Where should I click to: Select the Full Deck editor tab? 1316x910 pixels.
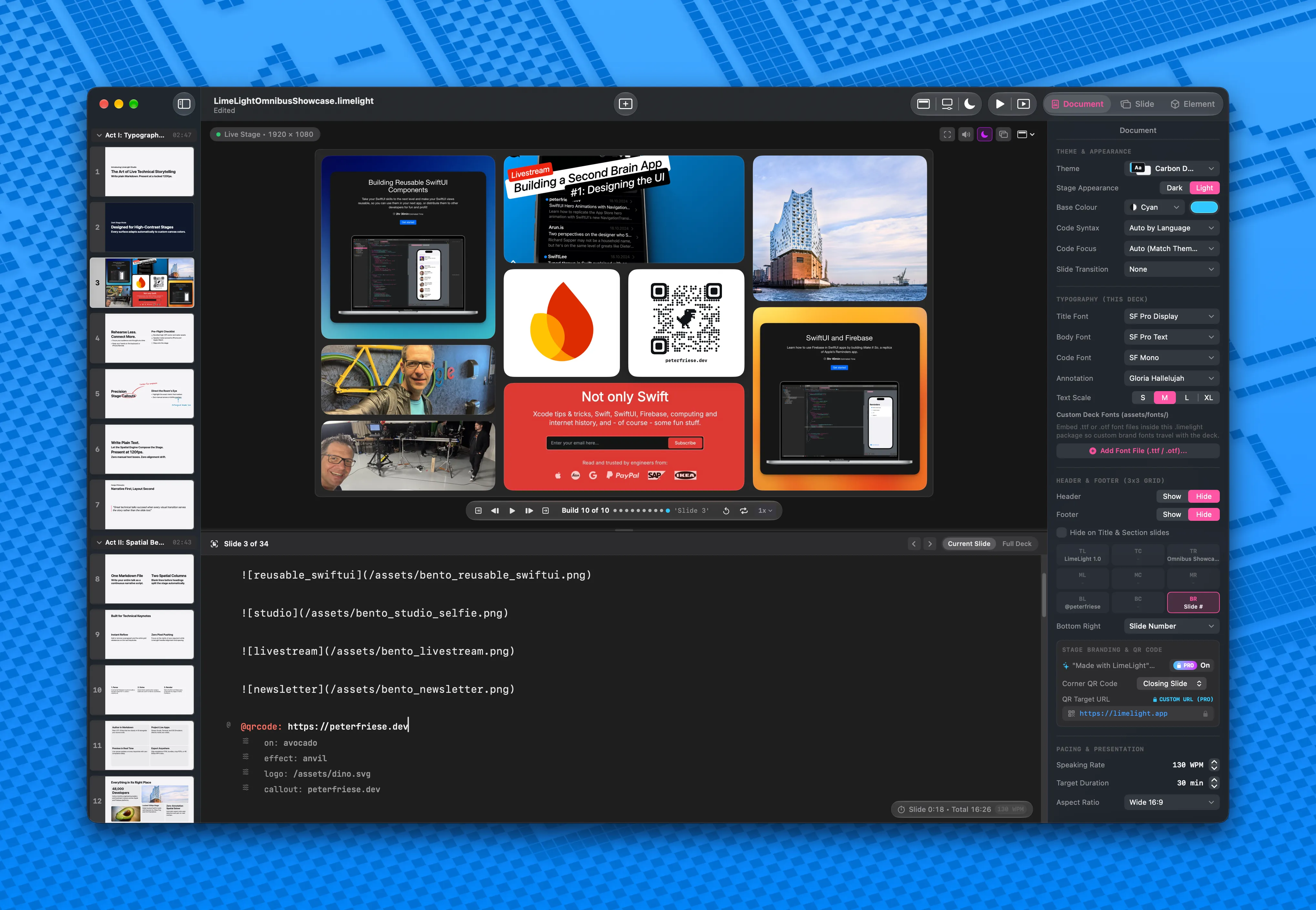[1016, 544]
